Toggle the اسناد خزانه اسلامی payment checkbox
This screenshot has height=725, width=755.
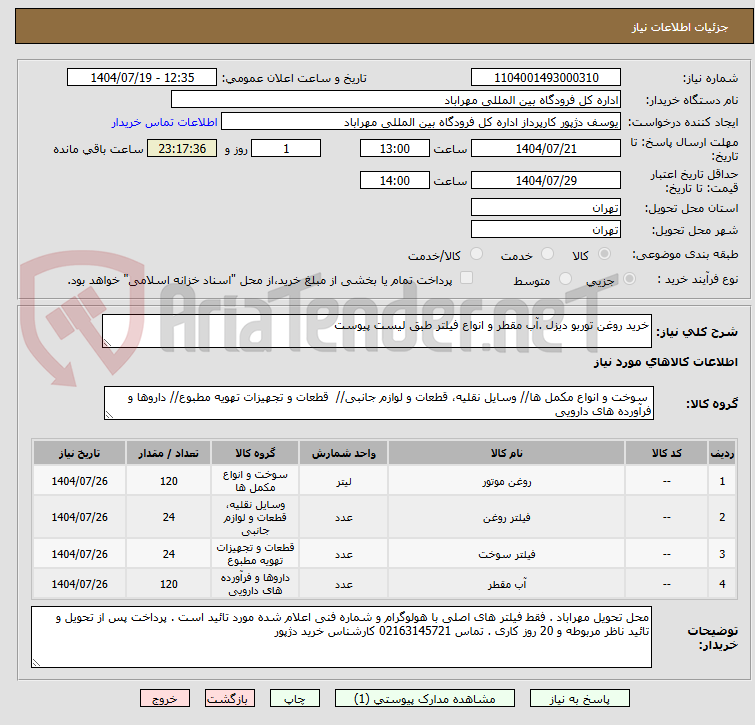pos(466,278)
